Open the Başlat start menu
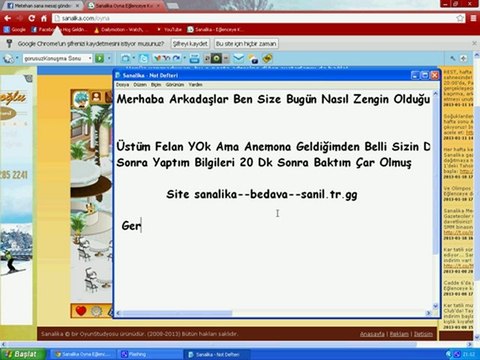Viewport: 480px width, 360px height. 23,354
